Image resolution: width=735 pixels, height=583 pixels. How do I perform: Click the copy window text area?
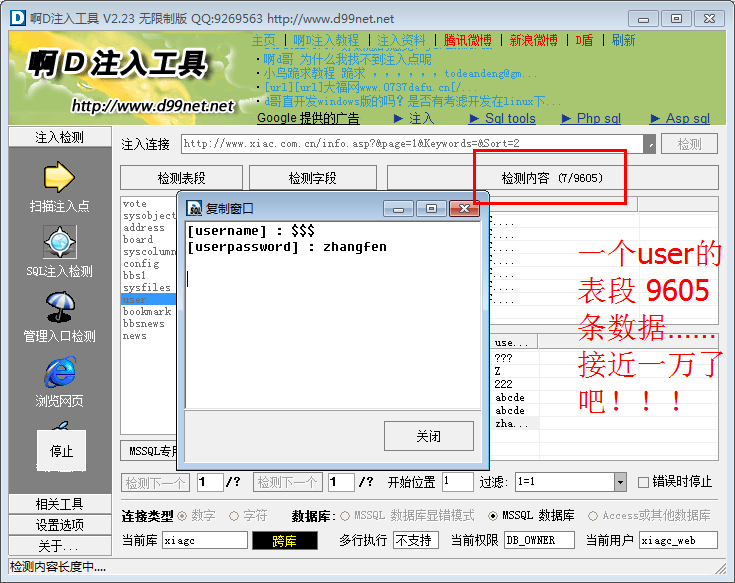333,315
